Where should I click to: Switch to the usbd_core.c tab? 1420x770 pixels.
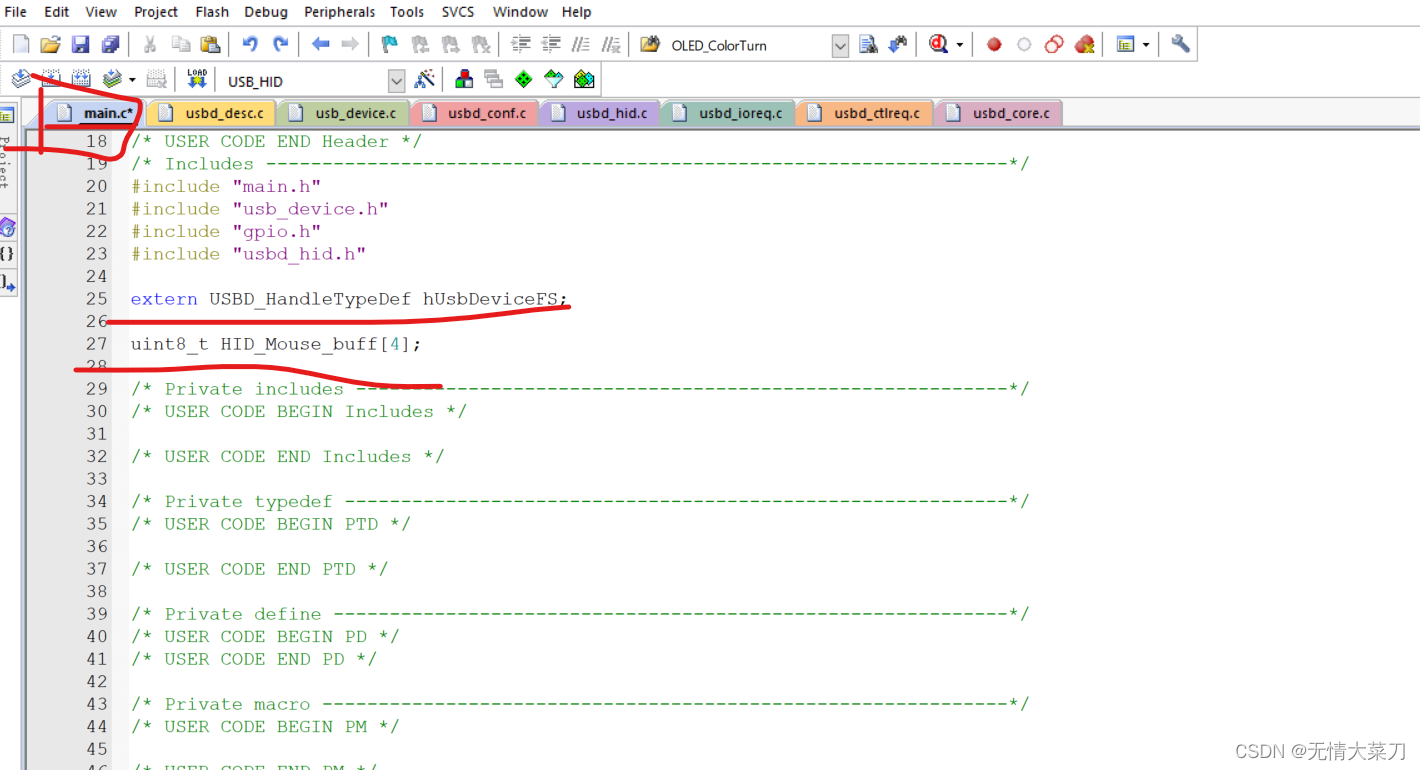coord(999,113)
